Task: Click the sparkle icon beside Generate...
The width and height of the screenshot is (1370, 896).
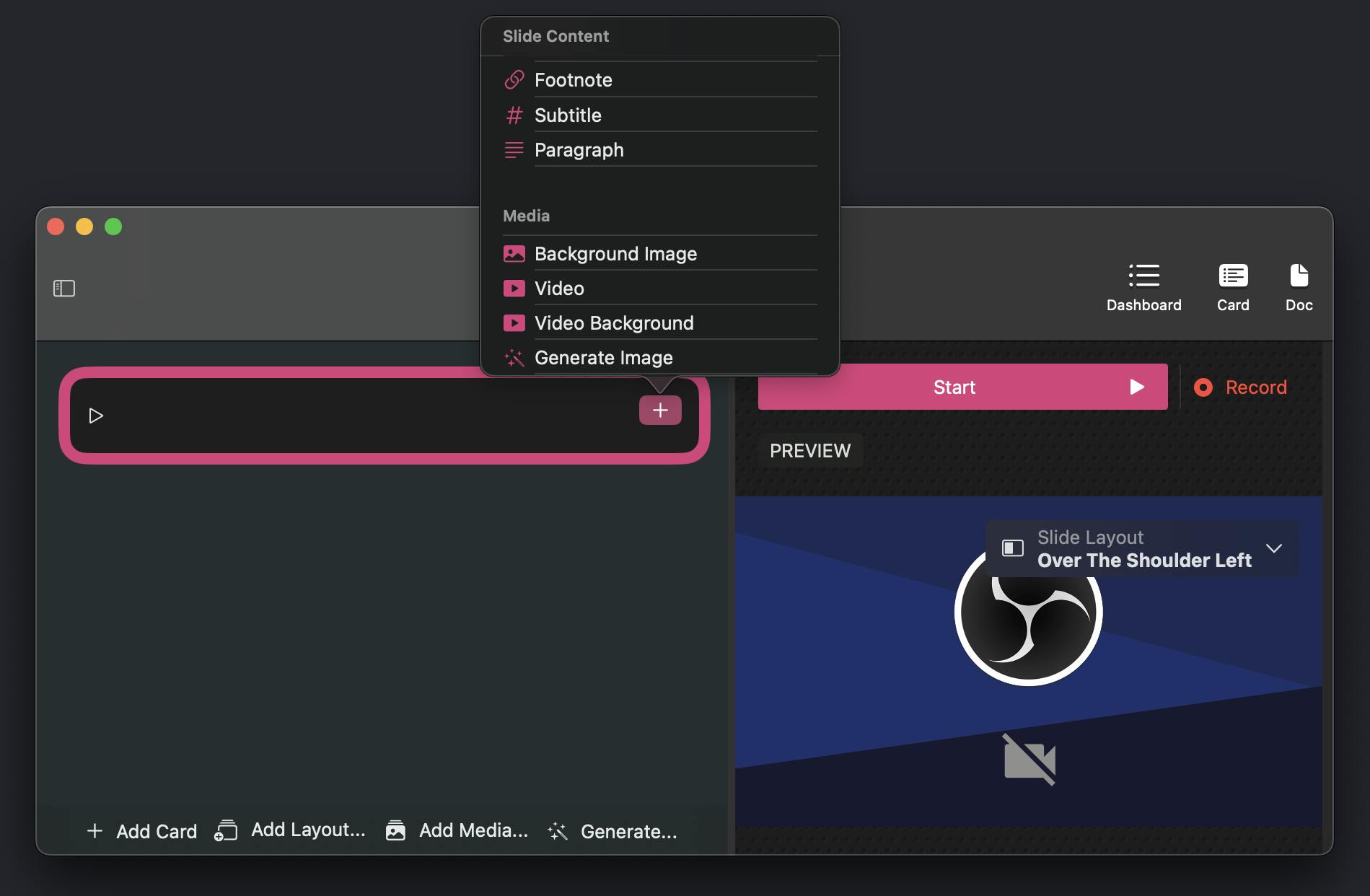Action: [558, 831]
